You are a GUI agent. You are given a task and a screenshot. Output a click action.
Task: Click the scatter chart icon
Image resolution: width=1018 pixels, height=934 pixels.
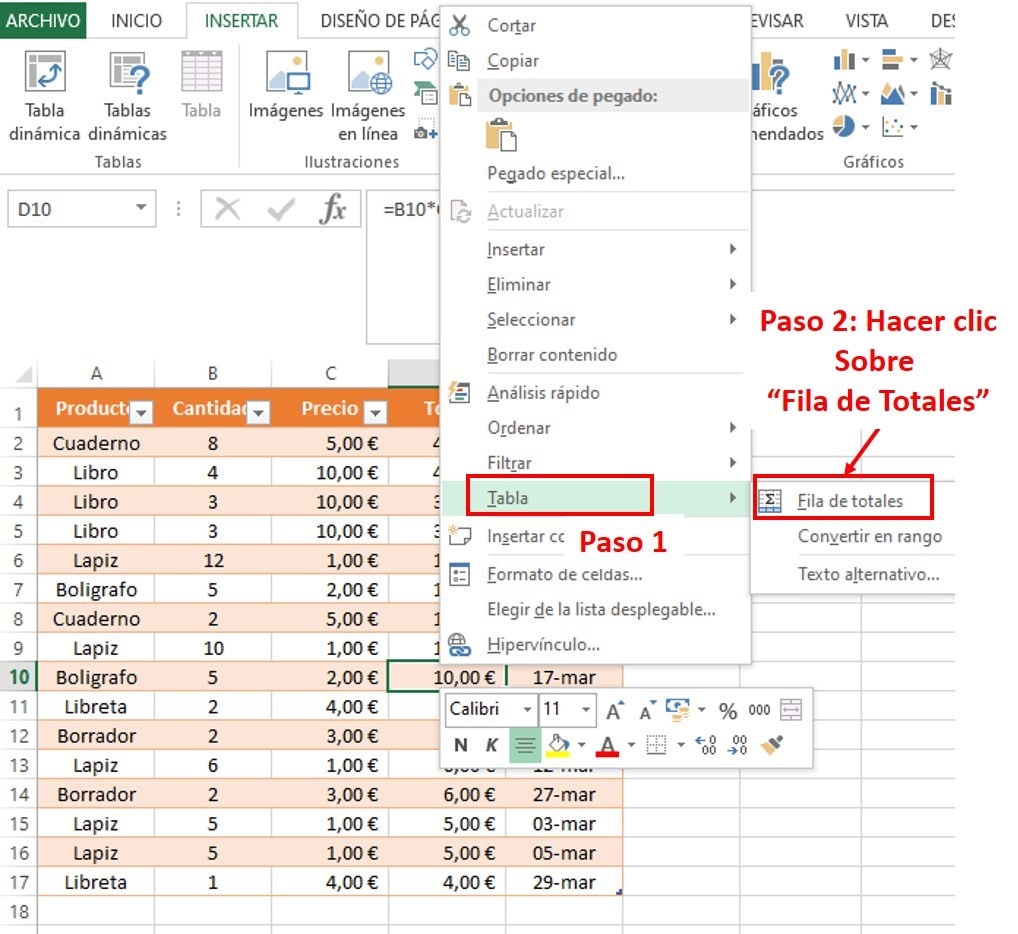(x=893, y=126)
